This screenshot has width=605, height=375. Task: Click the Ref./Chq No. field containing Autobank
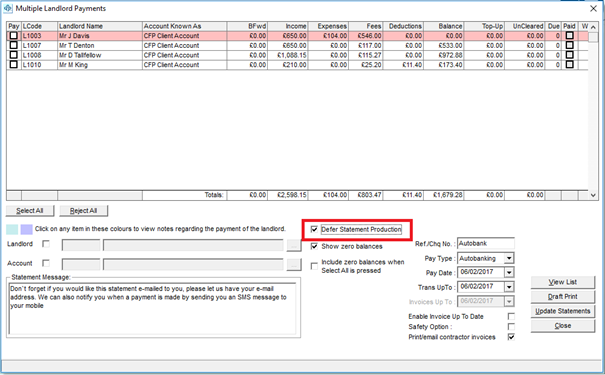(x=486, y=243)
